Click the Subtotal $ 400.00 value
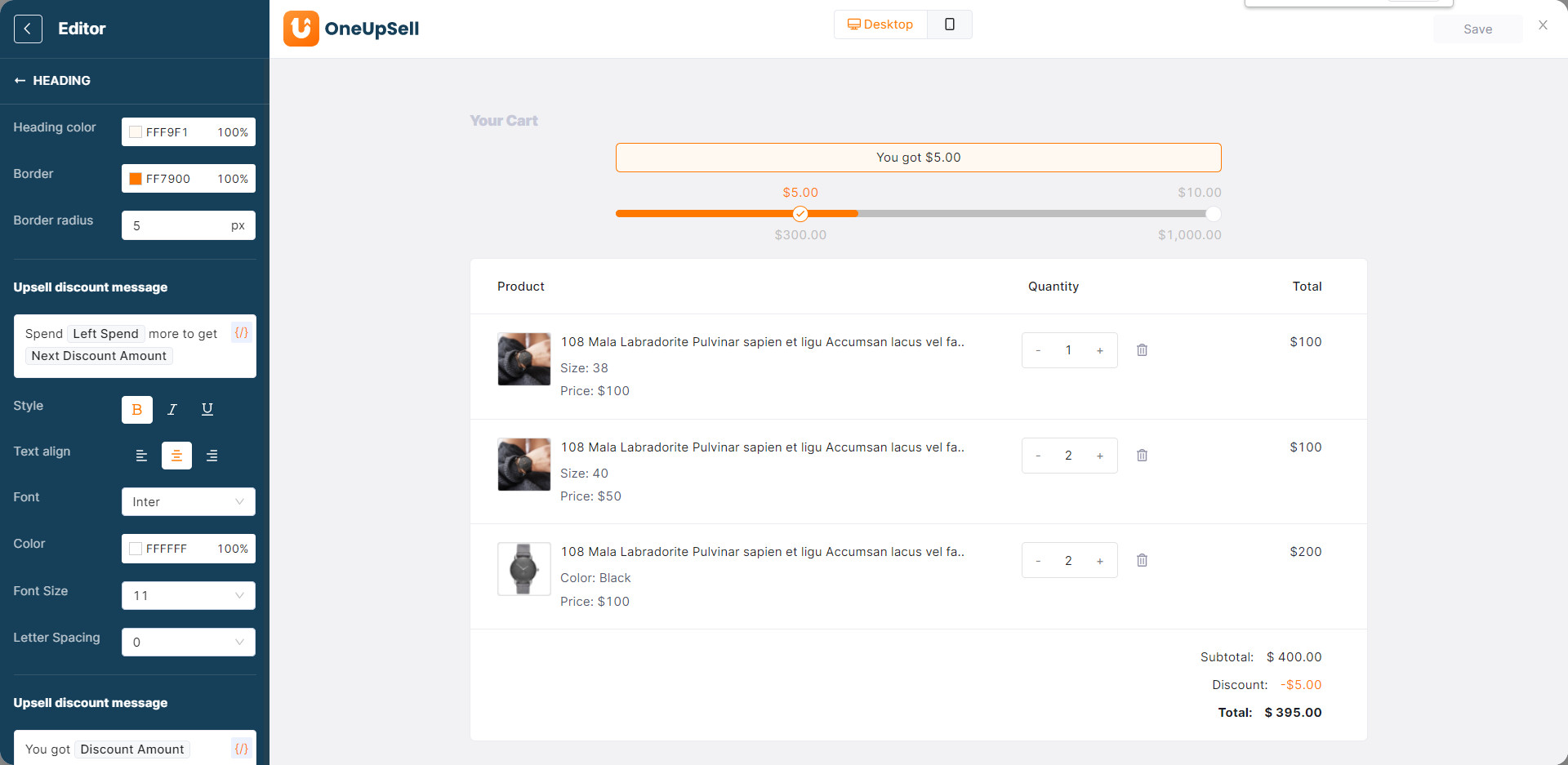This screenshot has height=765, width=1568. coord(1294,657)
